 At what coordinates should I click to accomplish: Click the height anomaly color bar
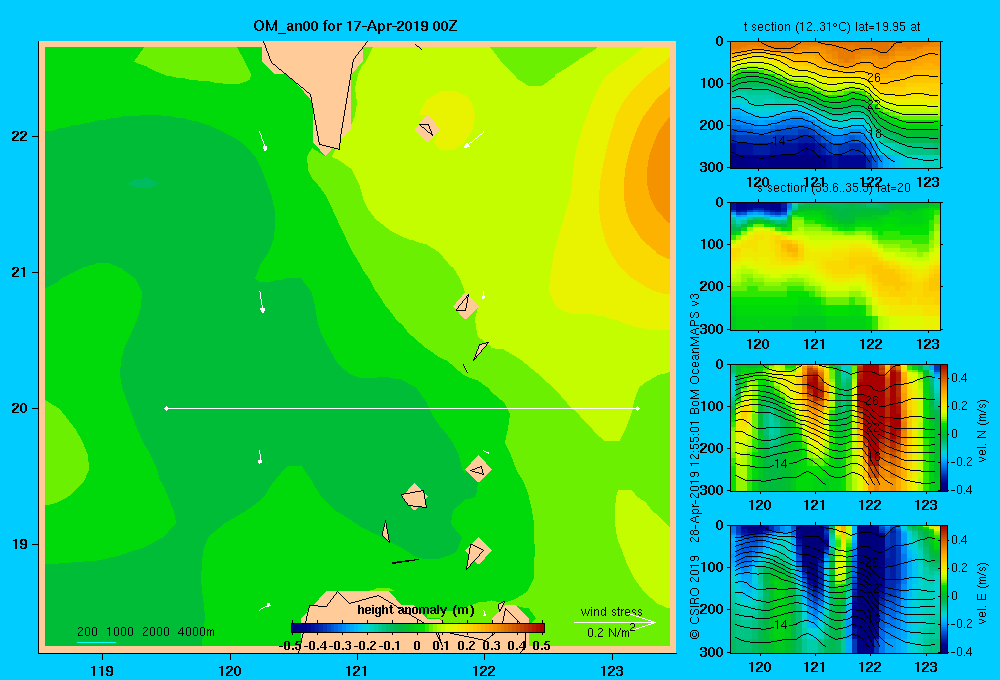tap(418, 628)
